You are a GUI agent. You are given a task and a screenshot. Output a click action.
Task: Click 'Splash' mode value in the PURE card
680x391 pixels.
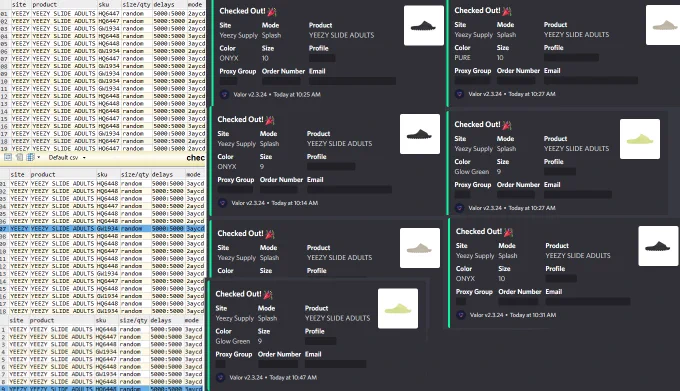coord(506,35)
